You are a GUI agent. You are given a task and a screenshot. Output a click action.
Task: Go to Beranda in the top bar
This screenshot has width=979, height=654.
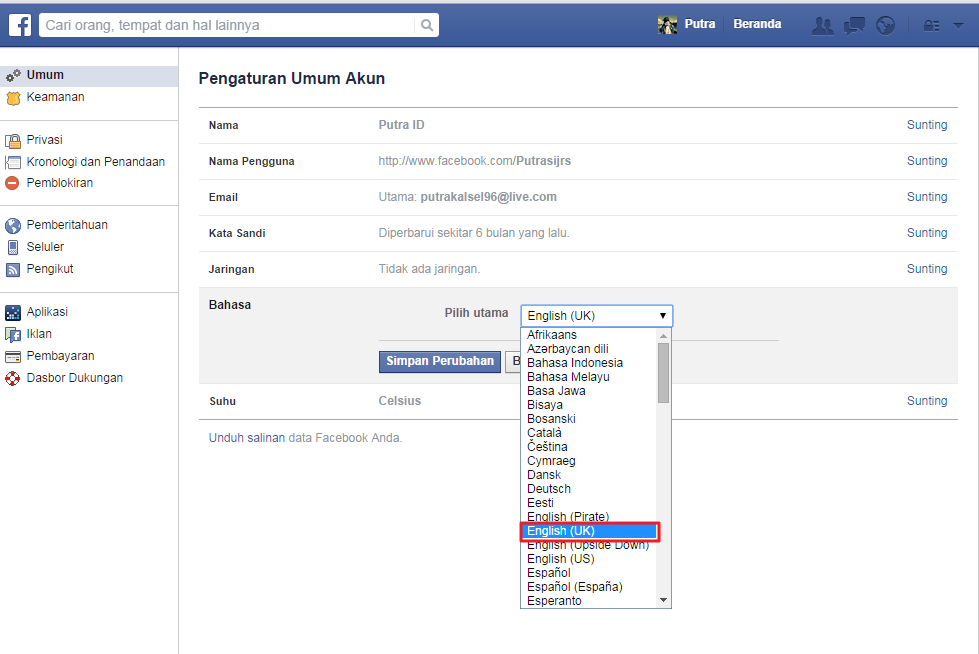(x=757, y=23)
